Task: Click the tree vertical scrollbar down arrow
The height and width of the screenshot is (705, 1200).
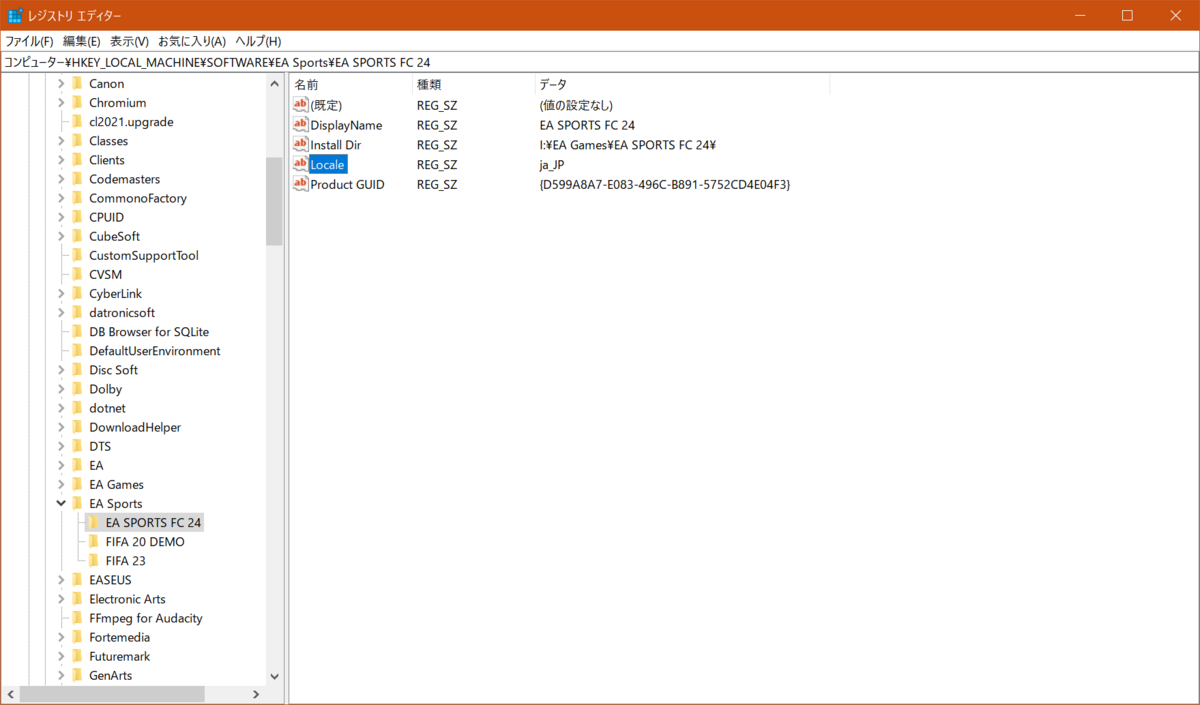Action: pos(274,676)
